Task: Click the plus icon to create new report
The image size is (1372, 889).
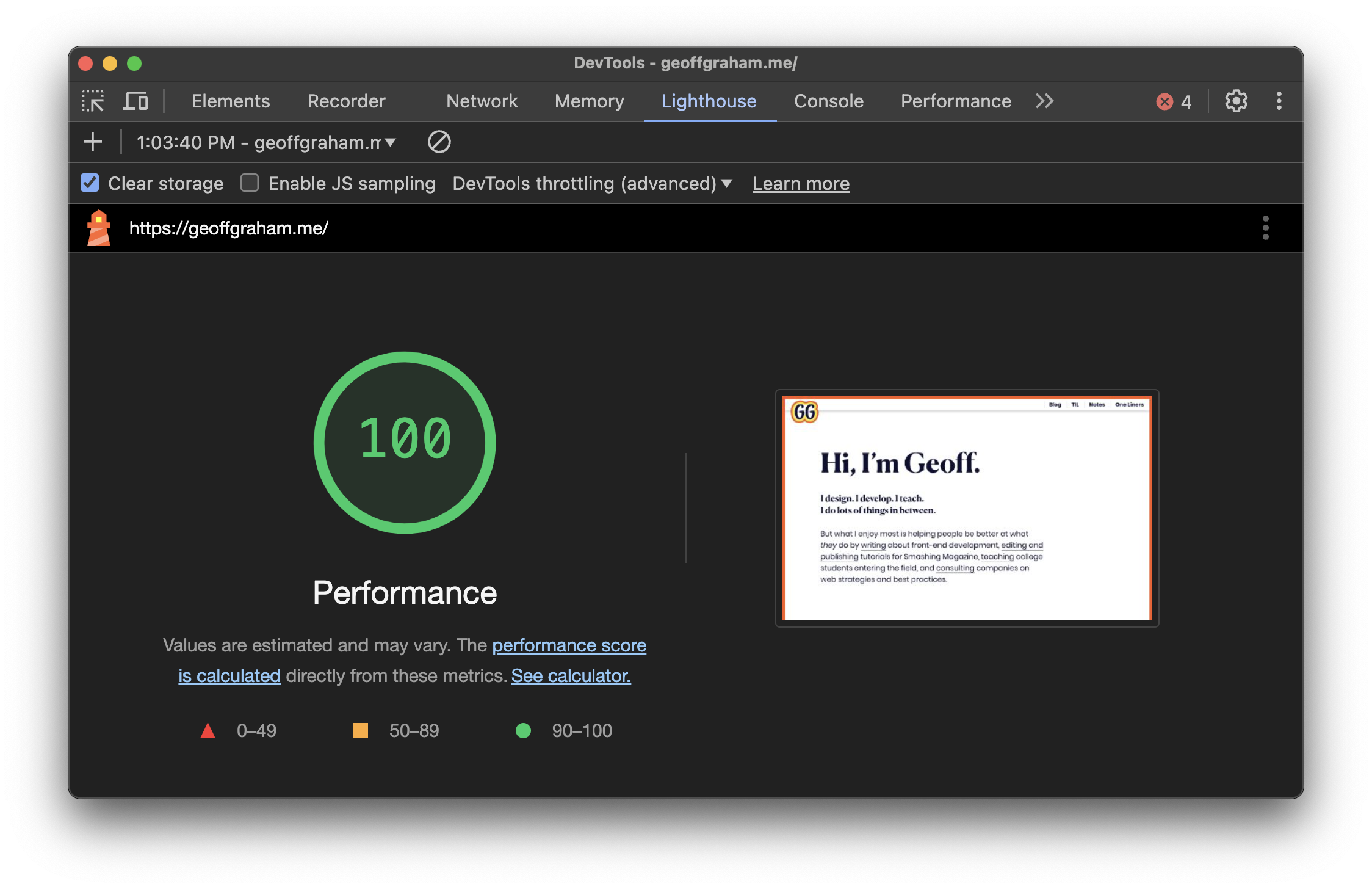Action: (x=93, y=142)
